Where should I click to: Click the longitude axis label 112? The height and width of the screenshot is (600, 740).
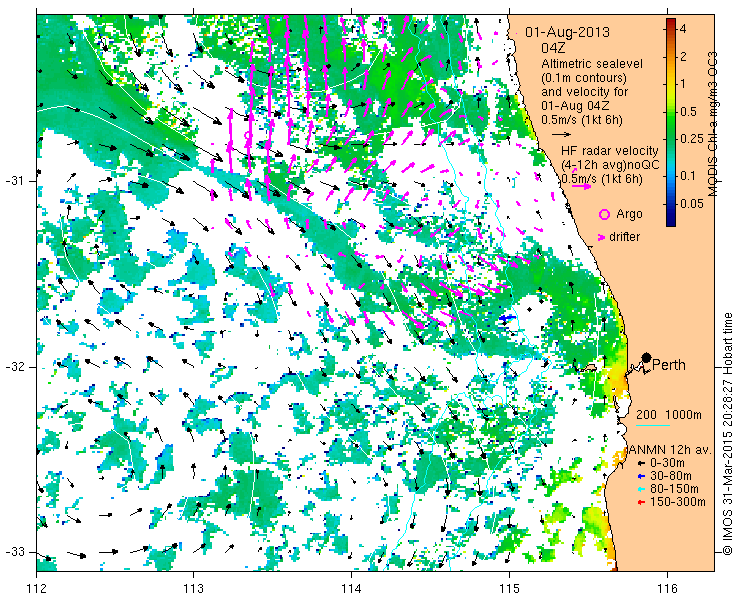[36, 589]
